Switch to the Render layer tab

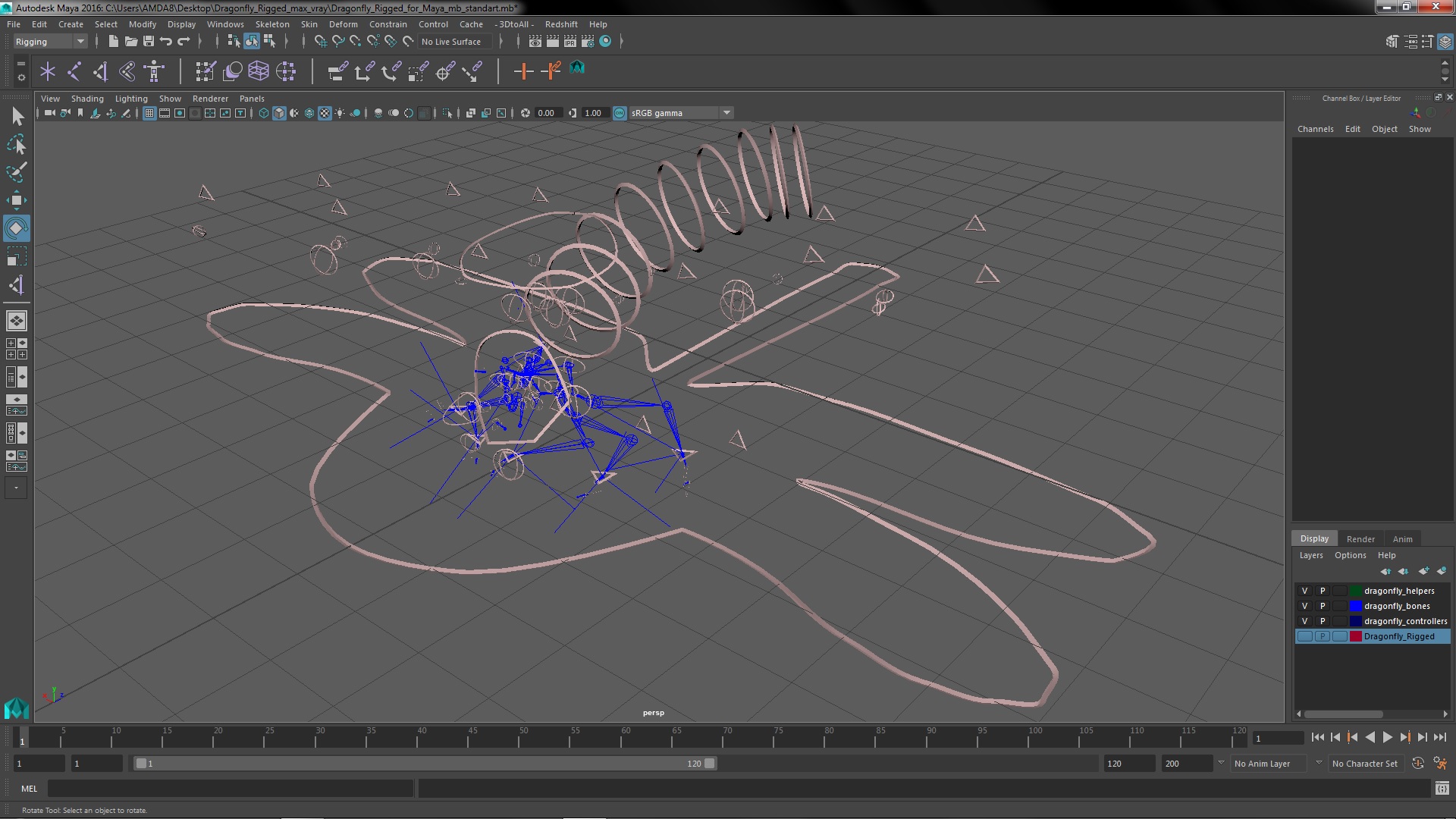coord(1360,539)
